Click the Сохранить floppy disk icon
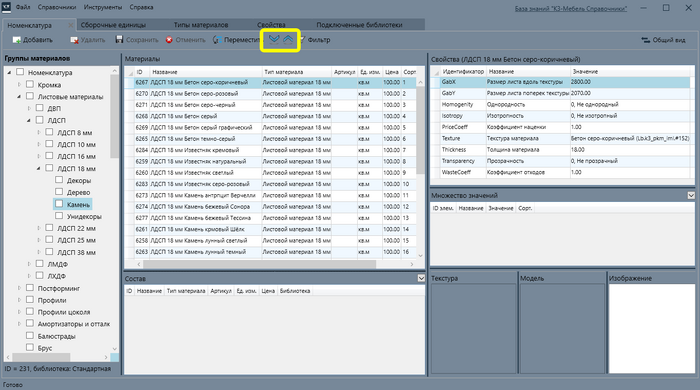 tap(119, 40)
